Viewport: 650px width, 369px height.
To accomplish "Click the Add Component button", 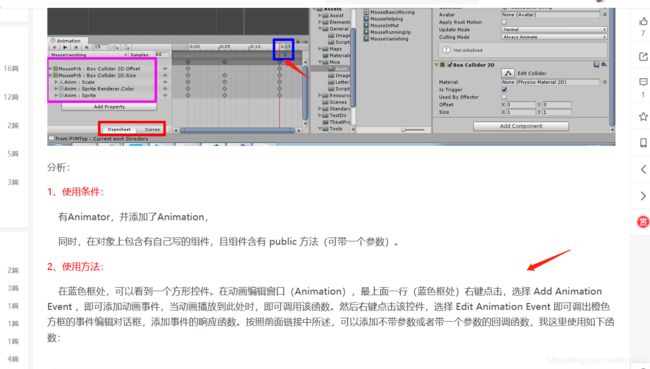I will (521, 126).
